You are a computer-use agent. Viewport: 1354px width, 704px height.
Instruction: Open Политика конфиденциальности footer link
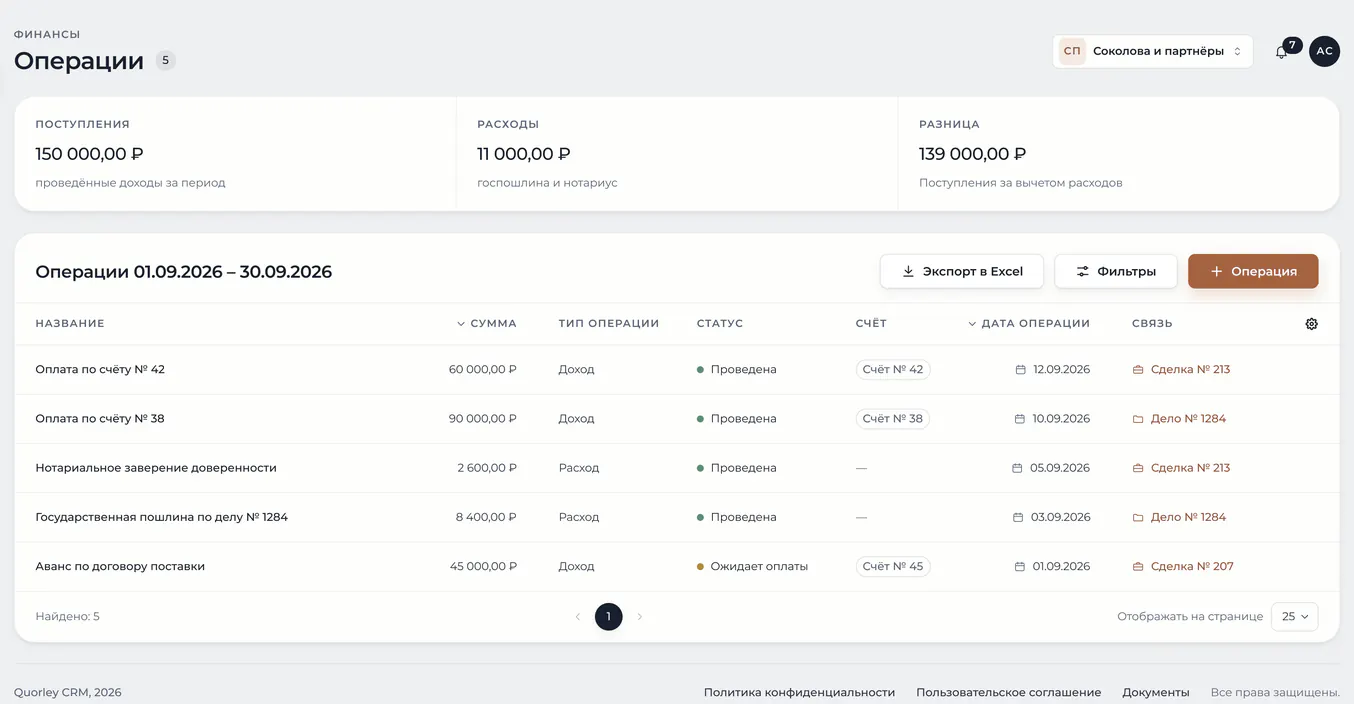[x=799, y=692]
